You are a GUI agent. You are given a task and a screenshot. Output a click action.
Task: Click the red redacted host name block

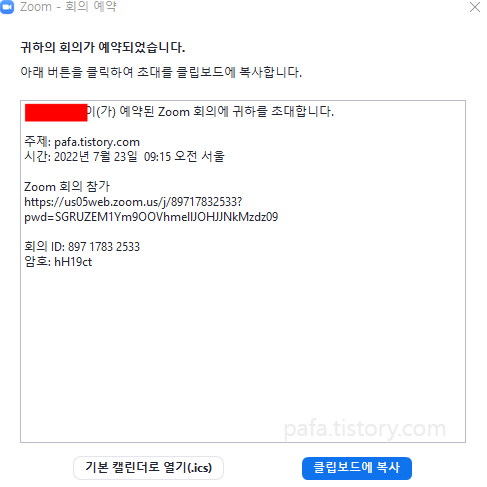(56, 113)
